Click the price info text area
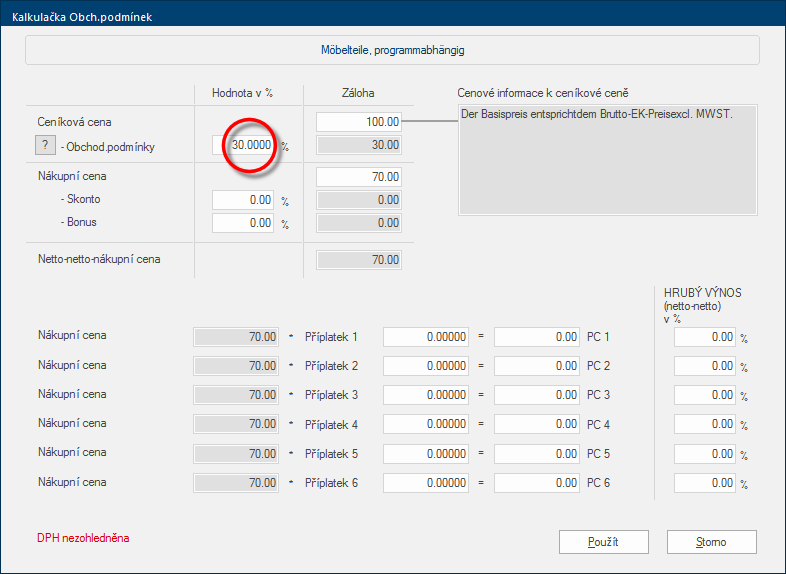 click(x=608, y=160)
